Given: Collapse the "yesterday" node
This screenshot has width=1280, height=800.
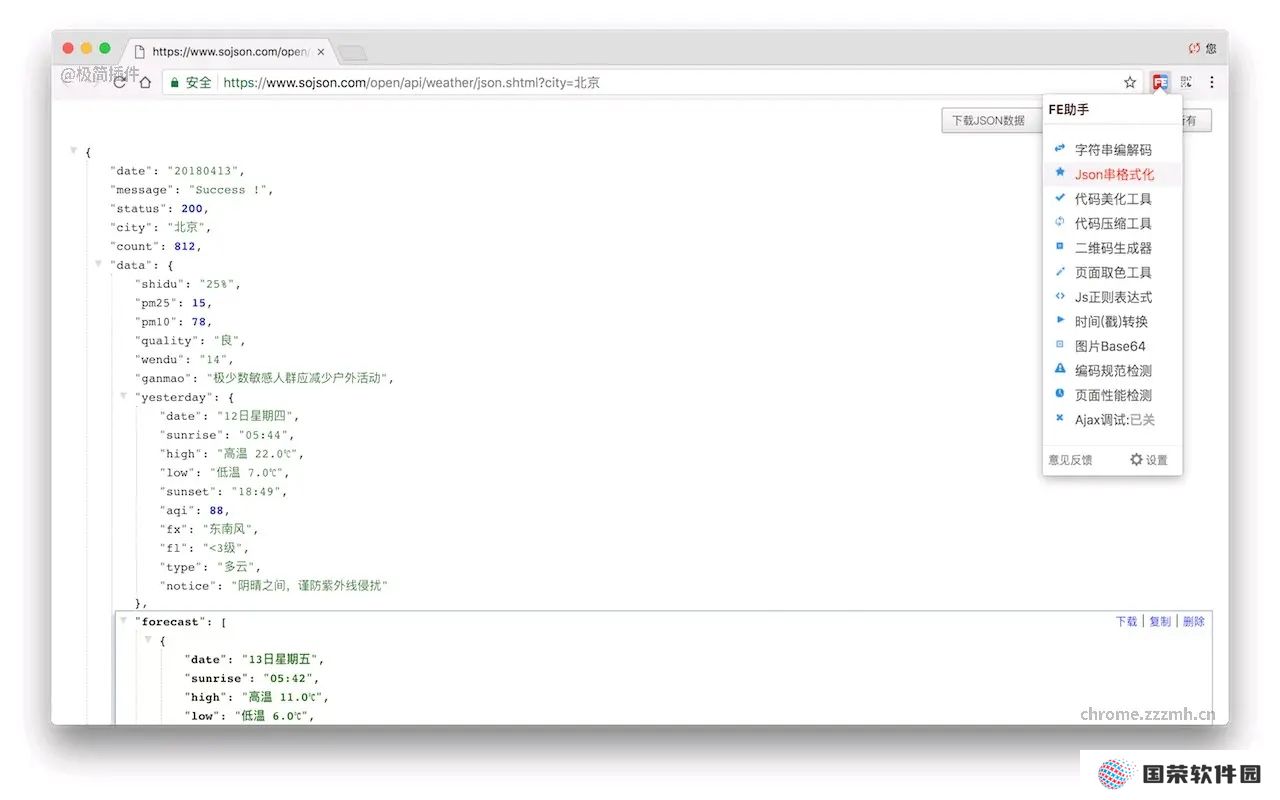Looking at the screenshot, I should pyautogui.click(x=124, y=396).
